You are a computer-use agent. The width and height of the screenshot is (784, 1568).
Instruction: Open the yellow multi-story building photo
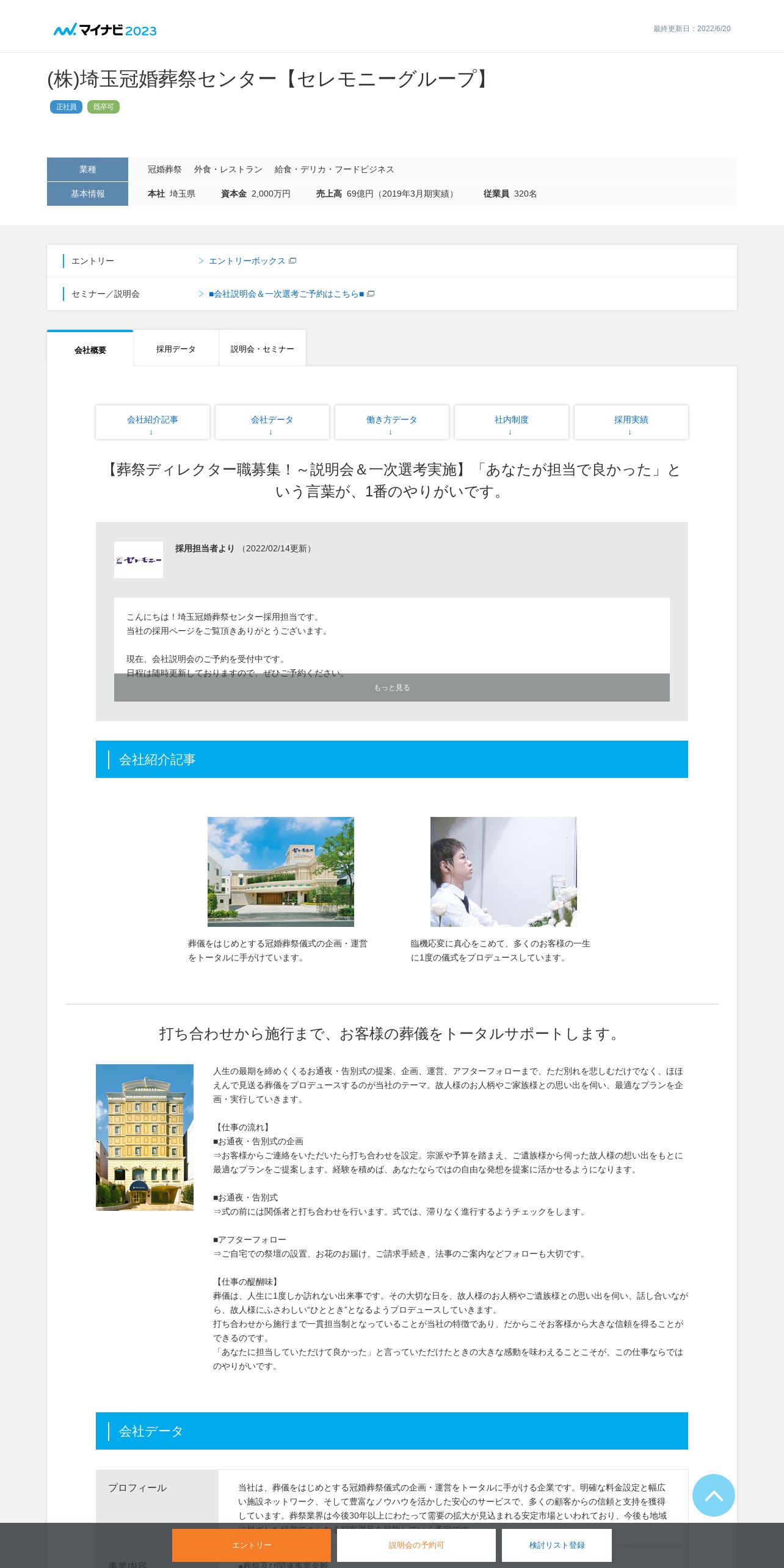pos(145,1138)
